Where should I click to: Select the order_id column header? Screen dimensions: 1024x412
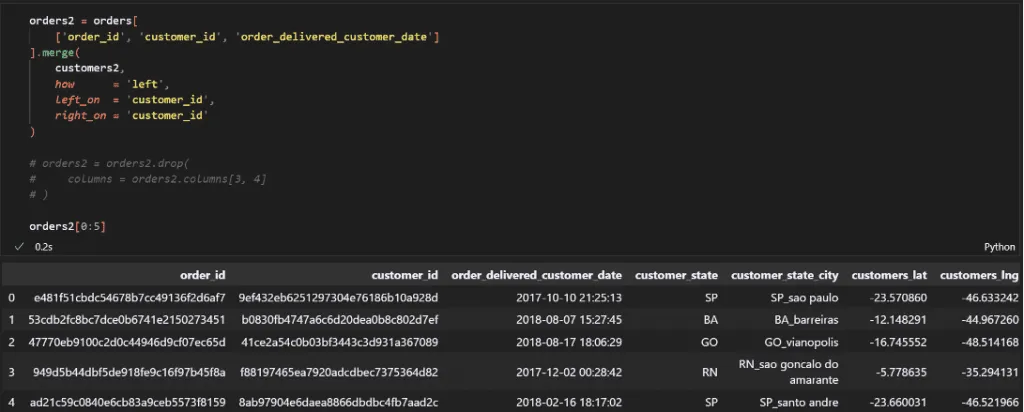pos(202,276)
